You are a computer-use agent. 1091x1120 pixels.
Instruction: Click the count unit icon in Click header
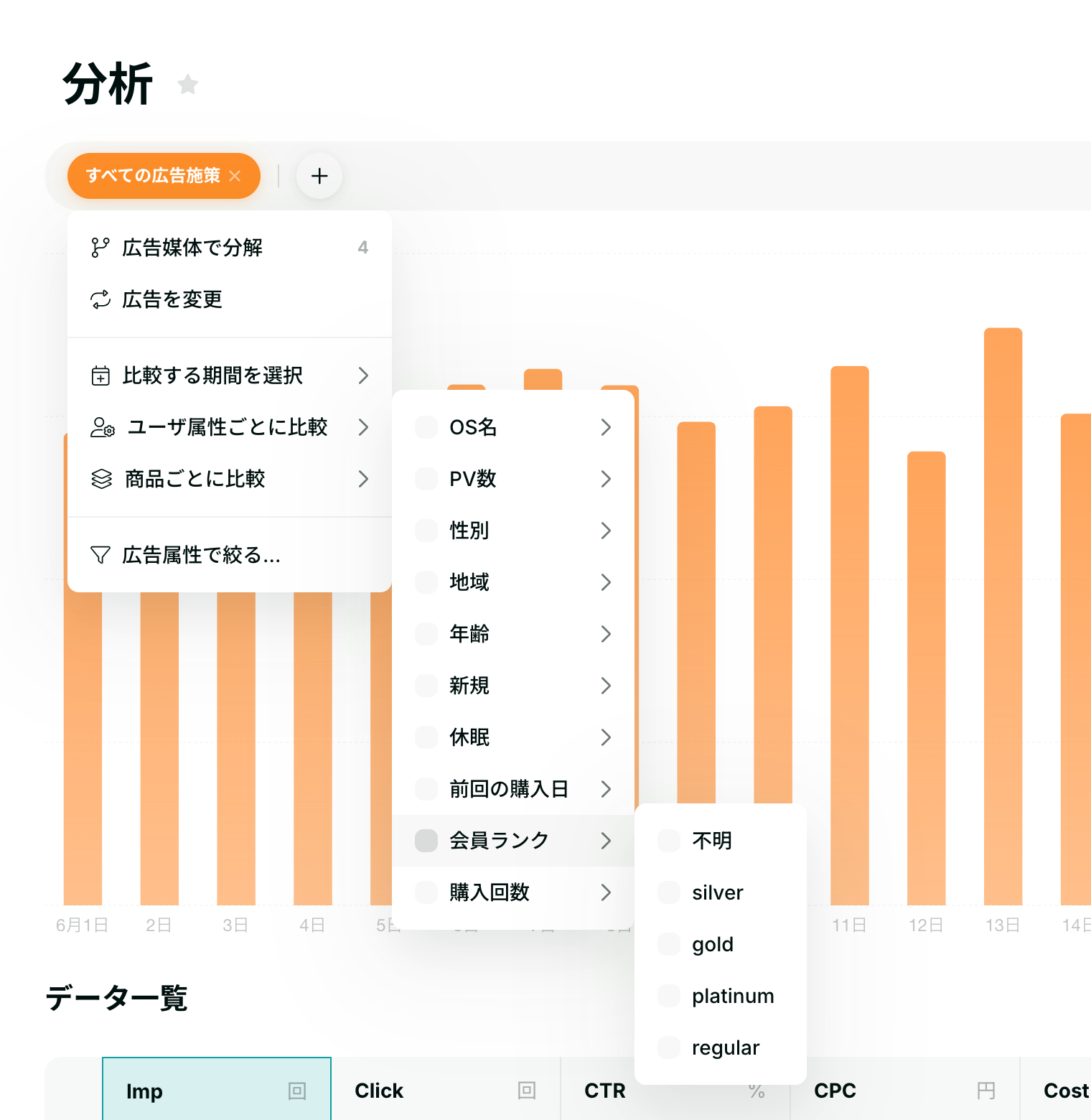(527, 1091)
